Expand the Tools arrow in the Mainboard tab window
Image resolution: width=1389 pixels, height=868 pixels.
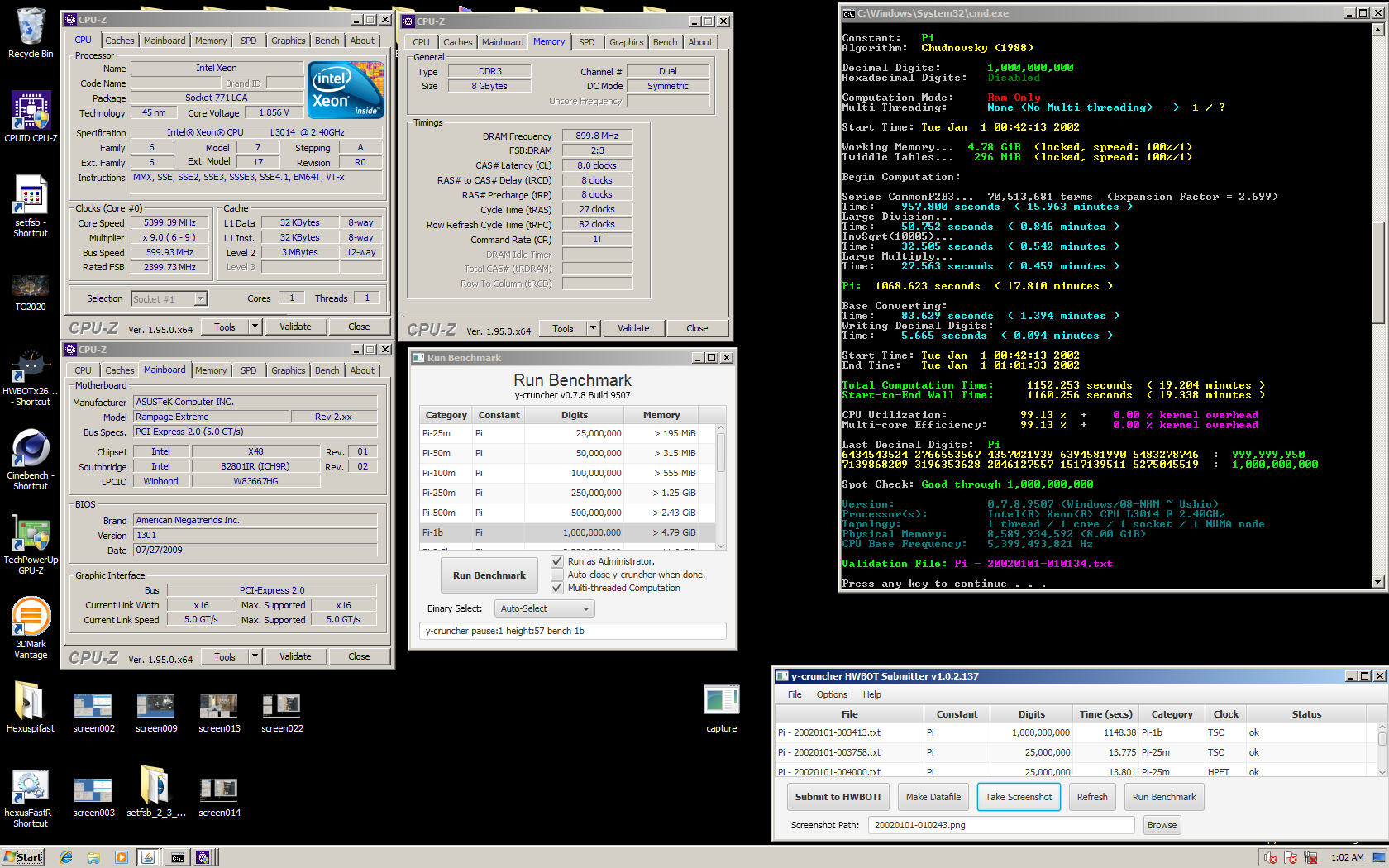tap(255, 656)
